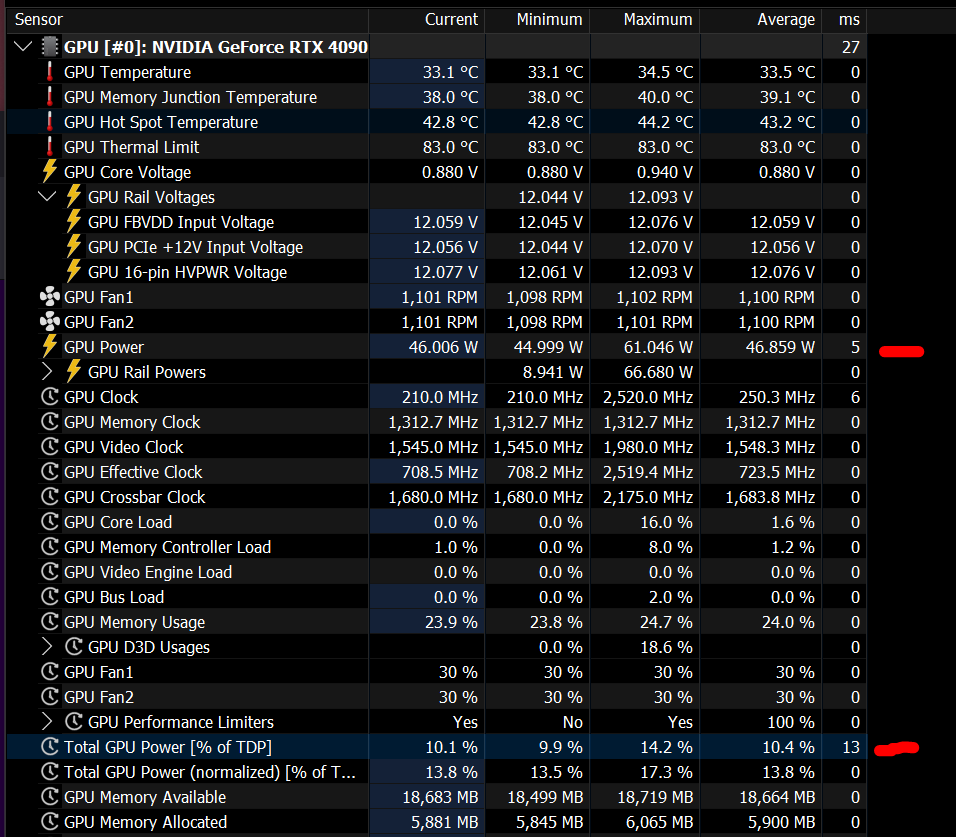Click the gauge icon for GPU Memory Controller Load

click(49, 546)
